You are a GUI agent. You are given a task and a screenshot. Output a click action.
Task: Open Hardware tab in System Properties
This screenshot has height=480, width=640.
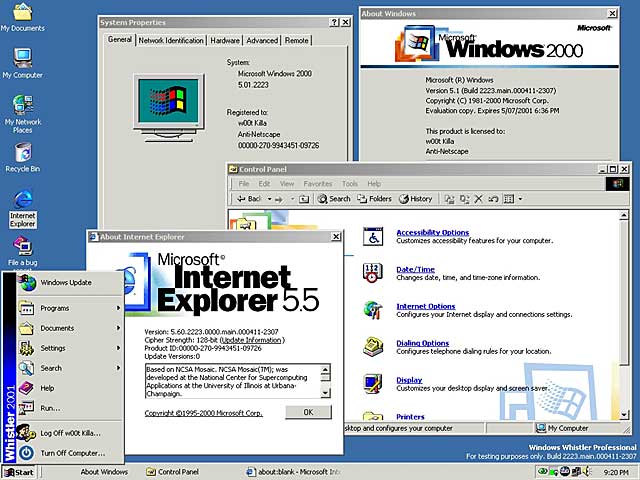(x=225, y=40)
